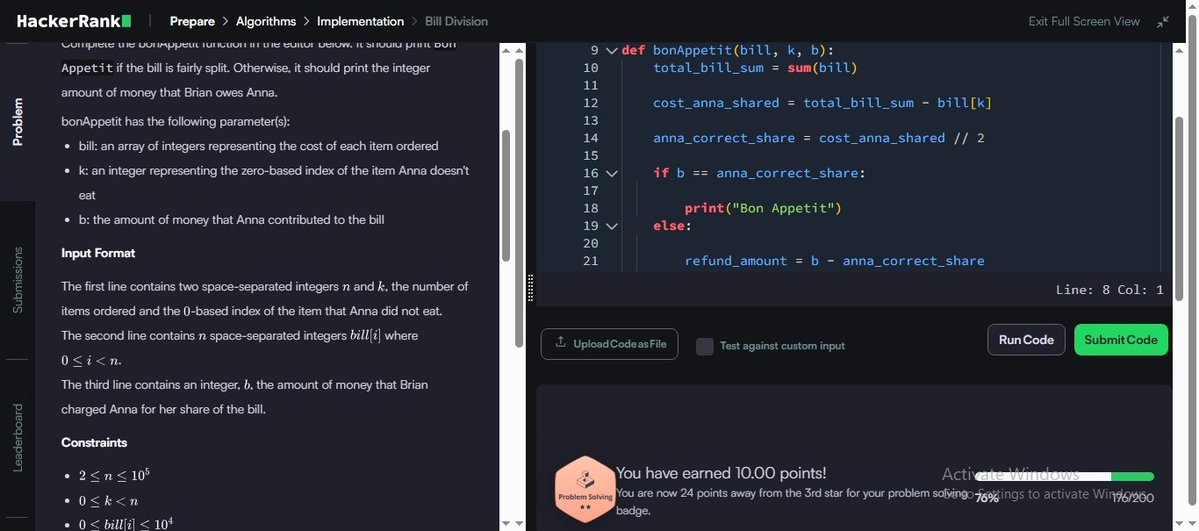Go to Algorithms in the breadcrumb
Screen dimensions: 1199x531
pos(265,21)
